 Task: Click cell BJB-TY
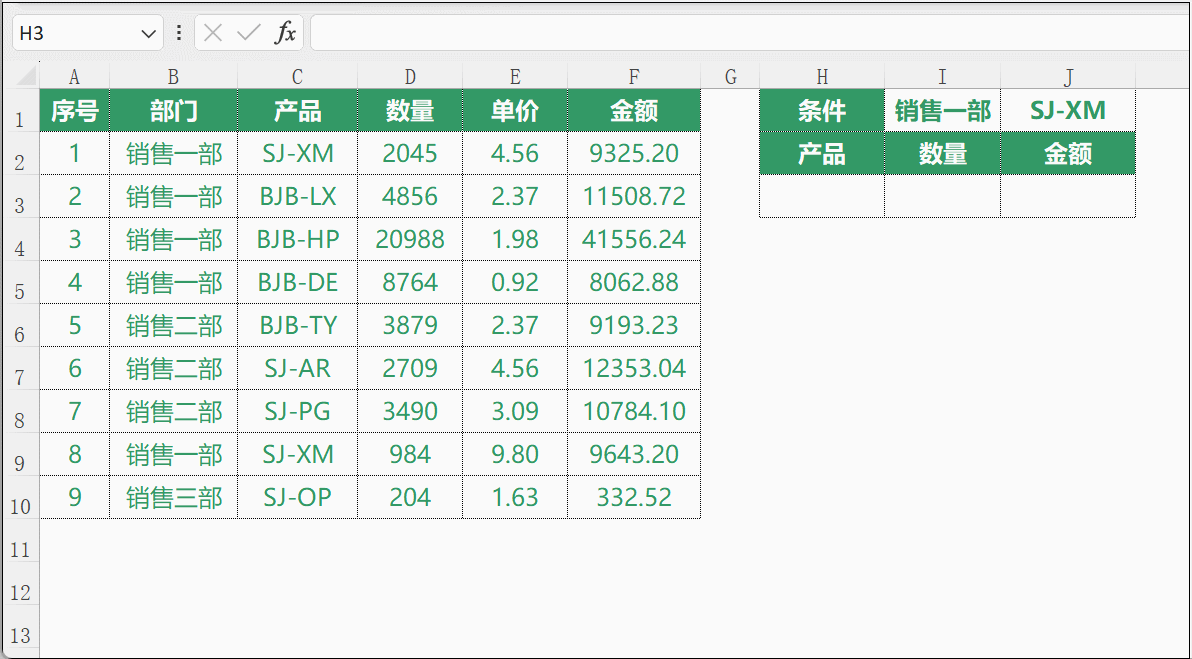(x=297, y=325)
